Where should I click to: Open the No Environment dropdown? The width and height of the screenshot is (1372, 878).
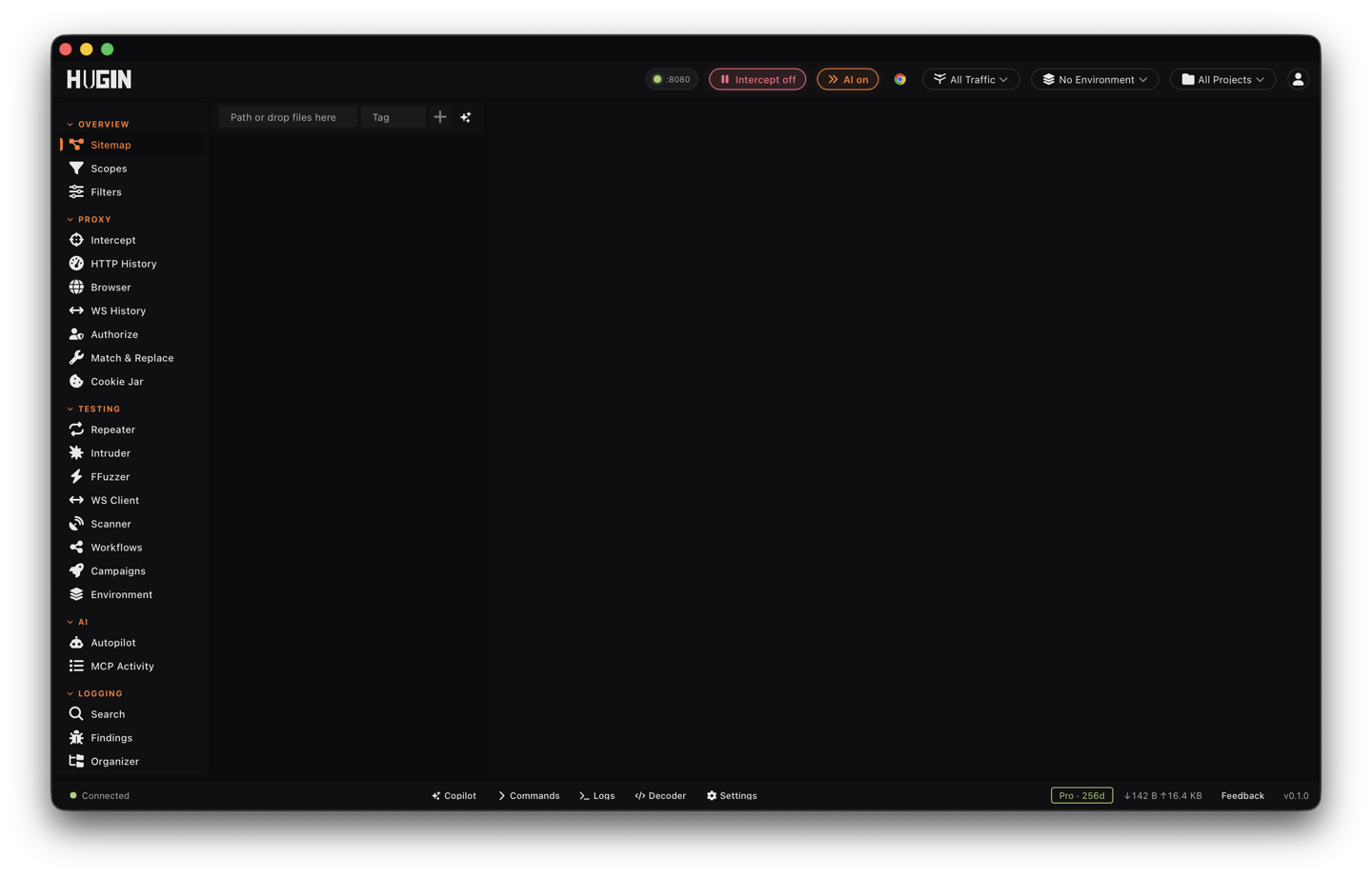[1095, 80]
